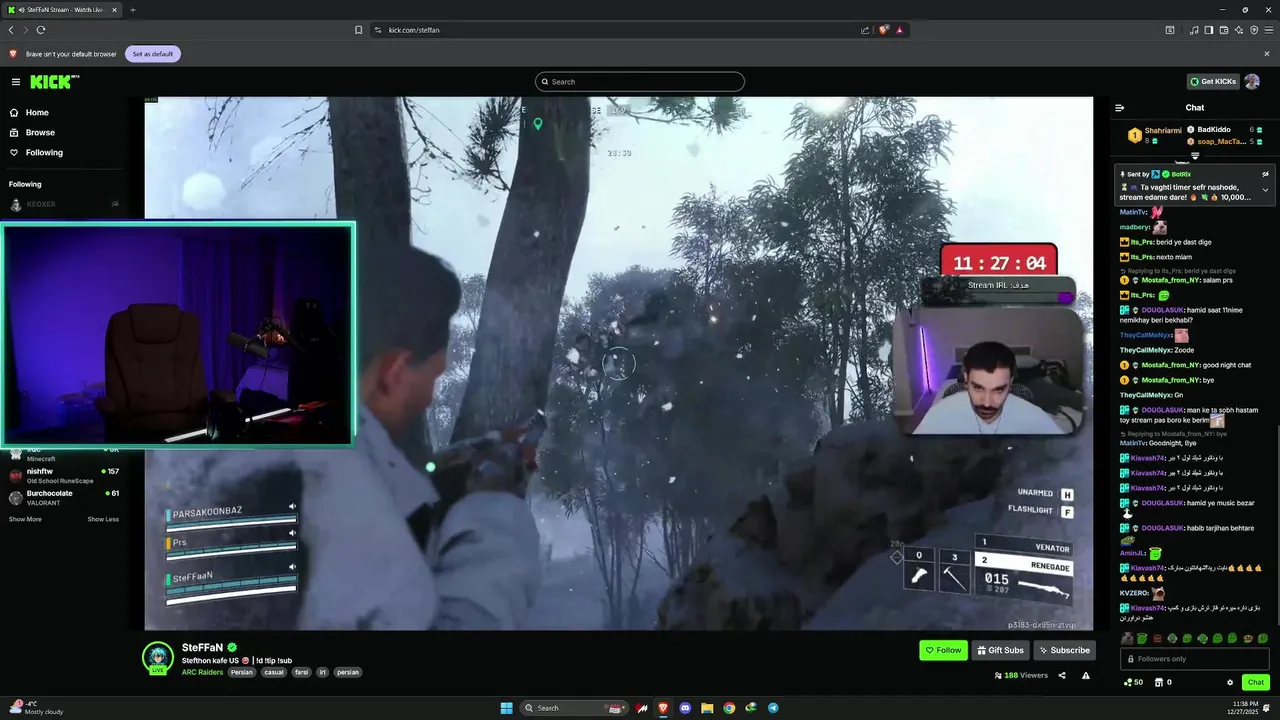Open the nishftw channel entry
The width and height of the screenshot is (1280, 720).
point(64,475)
